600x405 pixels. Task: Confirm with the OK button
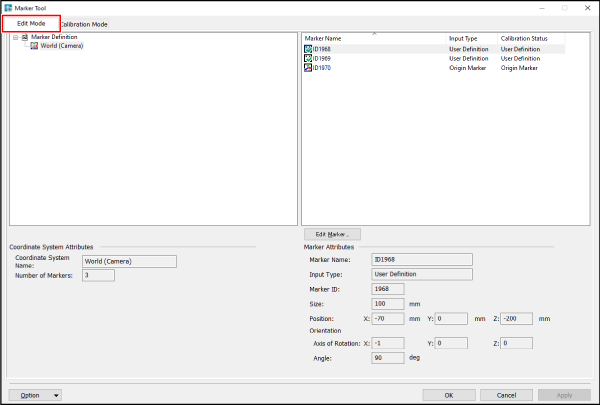click(449, 395)
